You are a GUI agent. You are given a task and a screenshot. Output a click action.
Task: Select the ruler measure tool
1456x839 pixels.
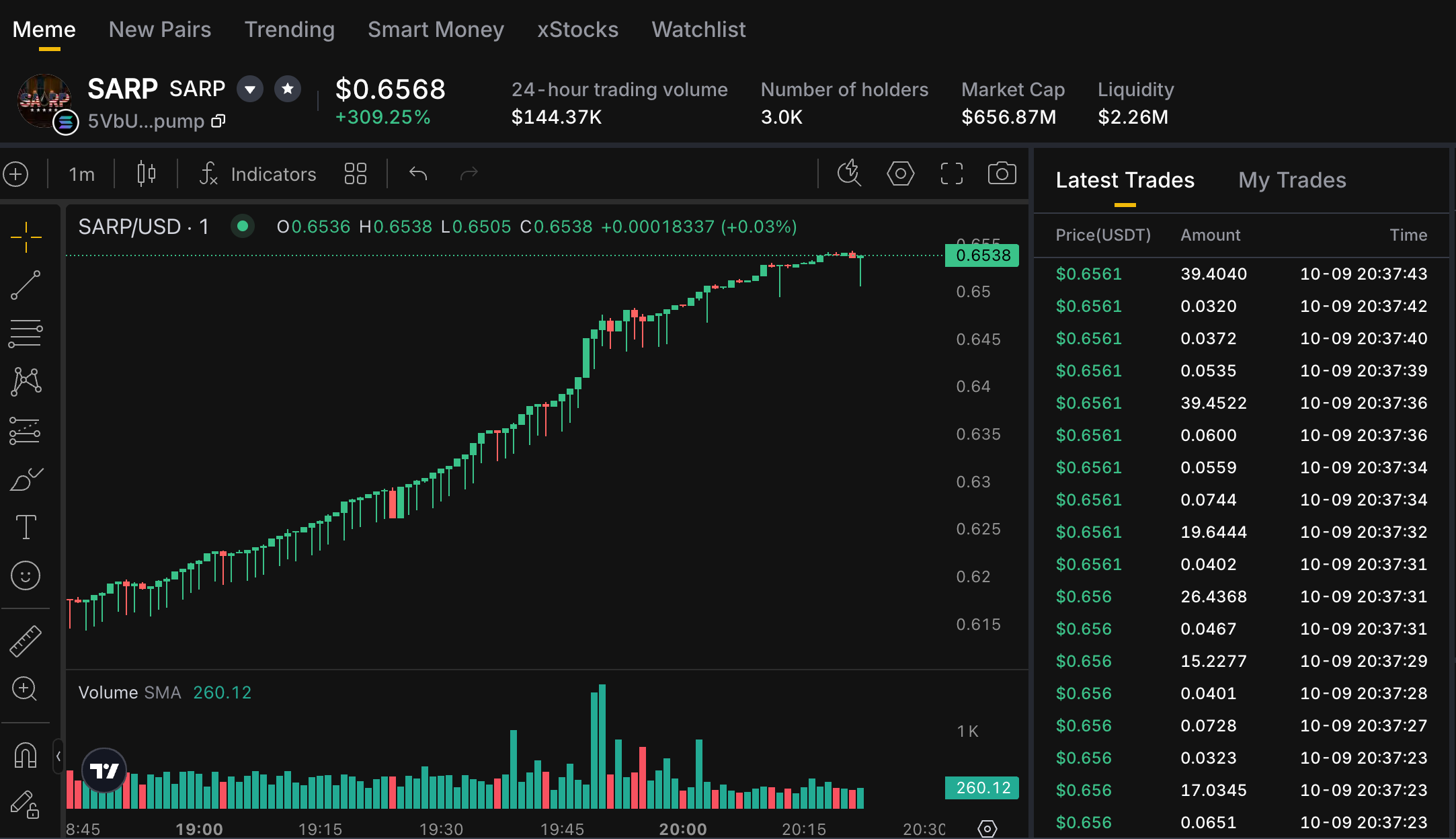click(x=26, y=640)
